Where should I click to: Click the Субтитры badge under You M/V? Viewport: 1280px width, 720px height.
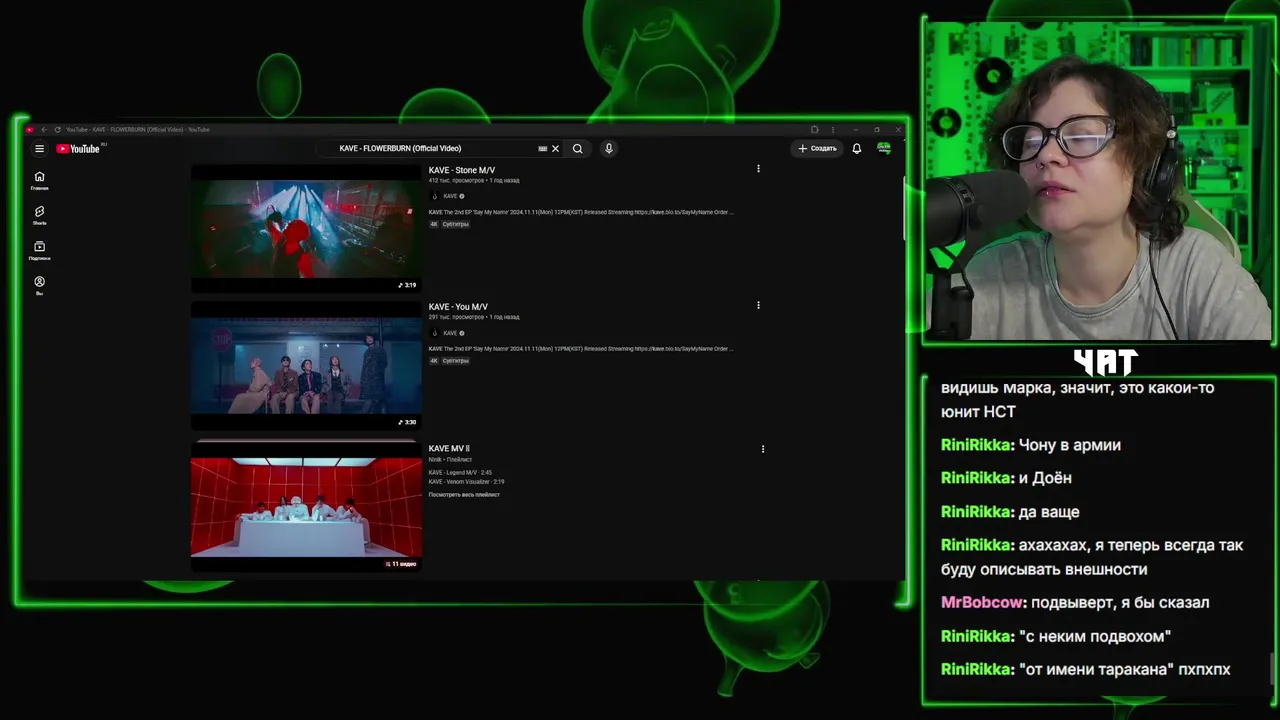(455, 361)
